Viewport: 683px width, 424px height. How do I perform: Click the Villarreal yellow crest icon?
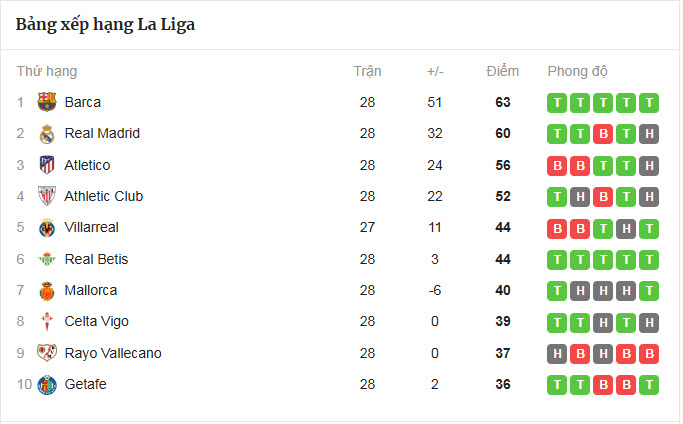(47, 228)
